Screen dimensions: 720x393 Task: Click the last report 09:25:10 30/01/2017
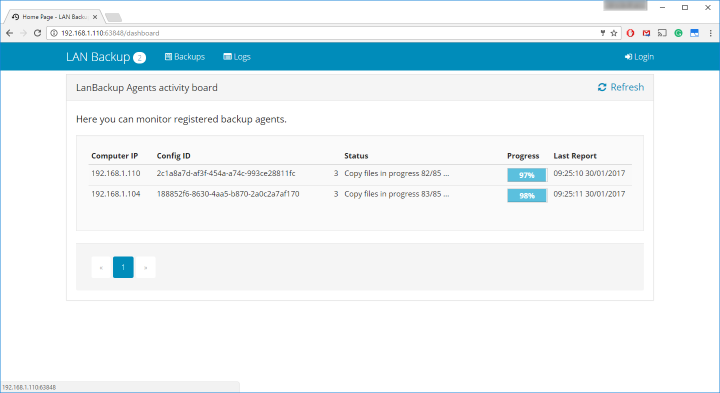[589, 173]
